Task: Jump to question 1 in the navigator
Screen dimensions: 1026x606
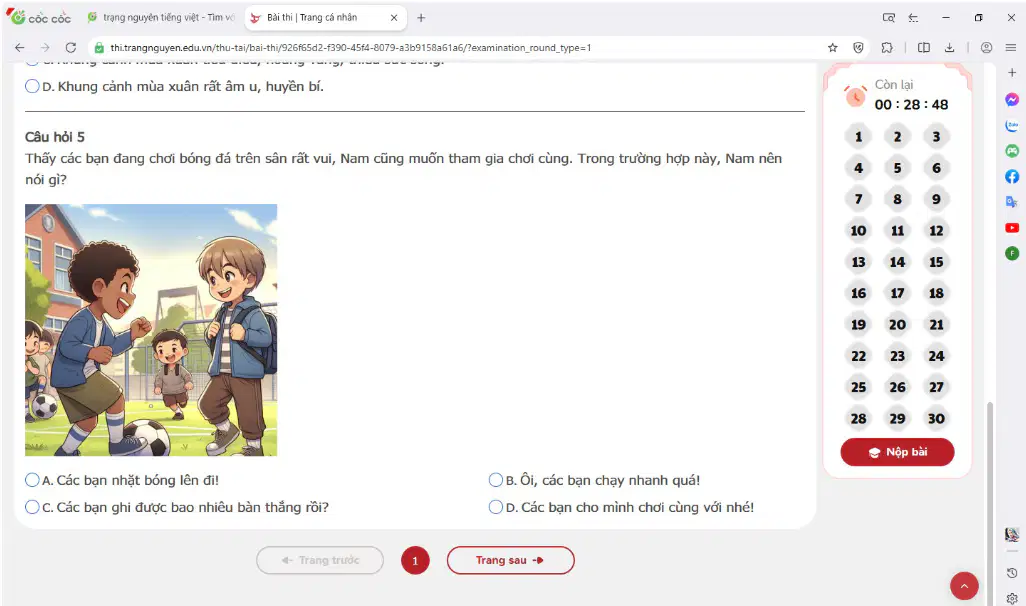Action: (x=858, y=137)
